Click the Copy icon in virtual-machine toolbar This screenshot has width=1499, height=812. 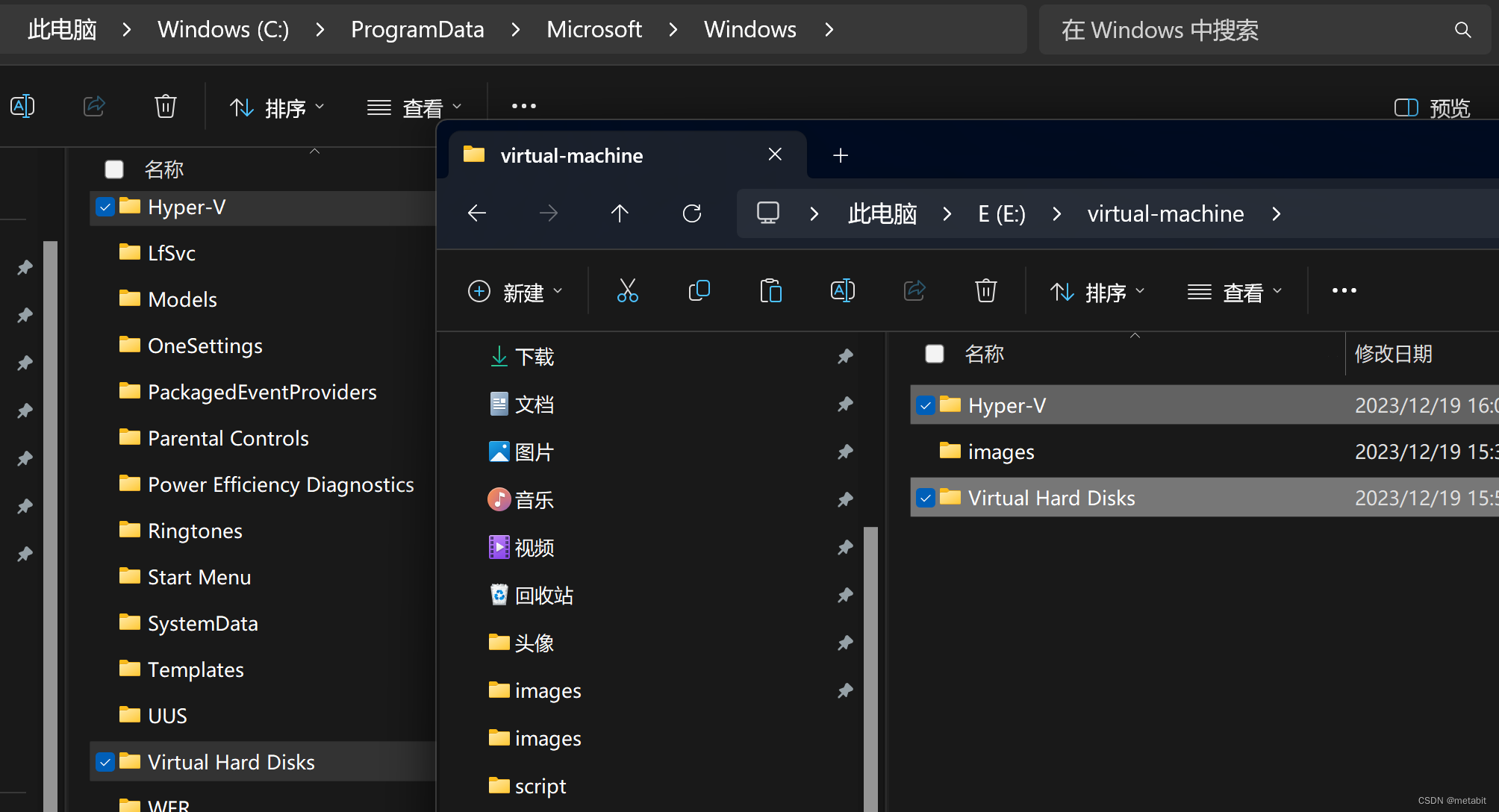699,291
